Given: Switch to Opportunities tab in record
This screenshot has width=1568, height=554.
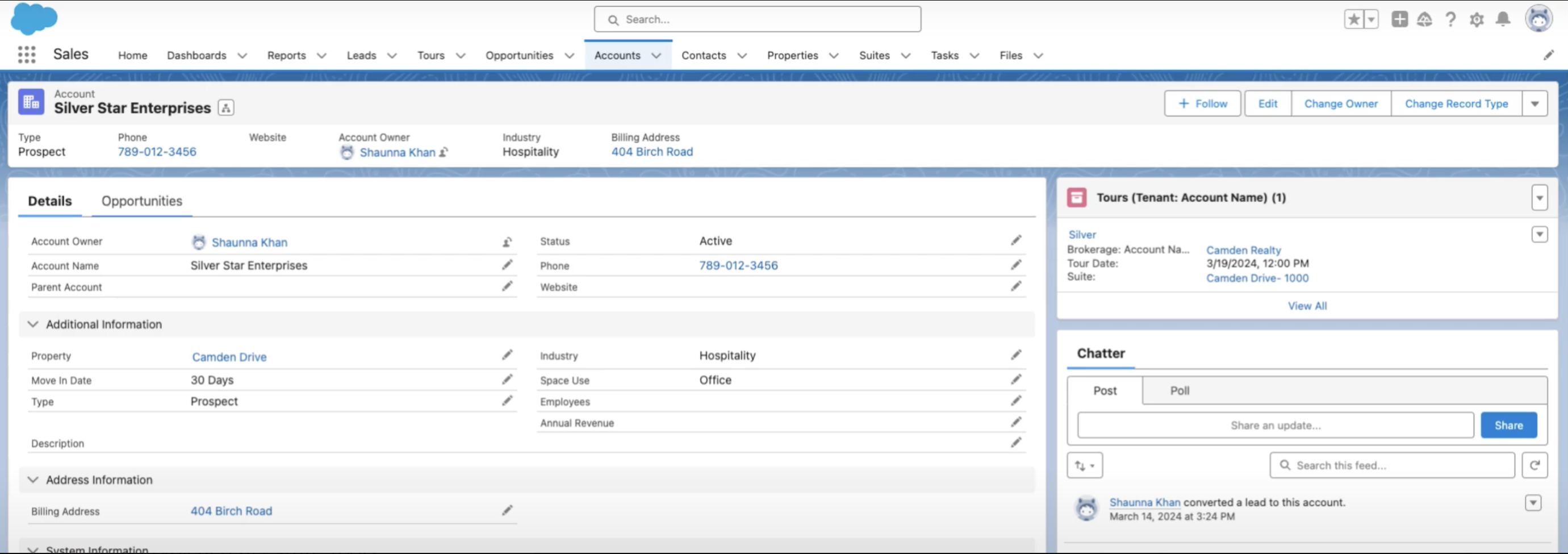Looking at the screenshot, I should tap(142, 201).
